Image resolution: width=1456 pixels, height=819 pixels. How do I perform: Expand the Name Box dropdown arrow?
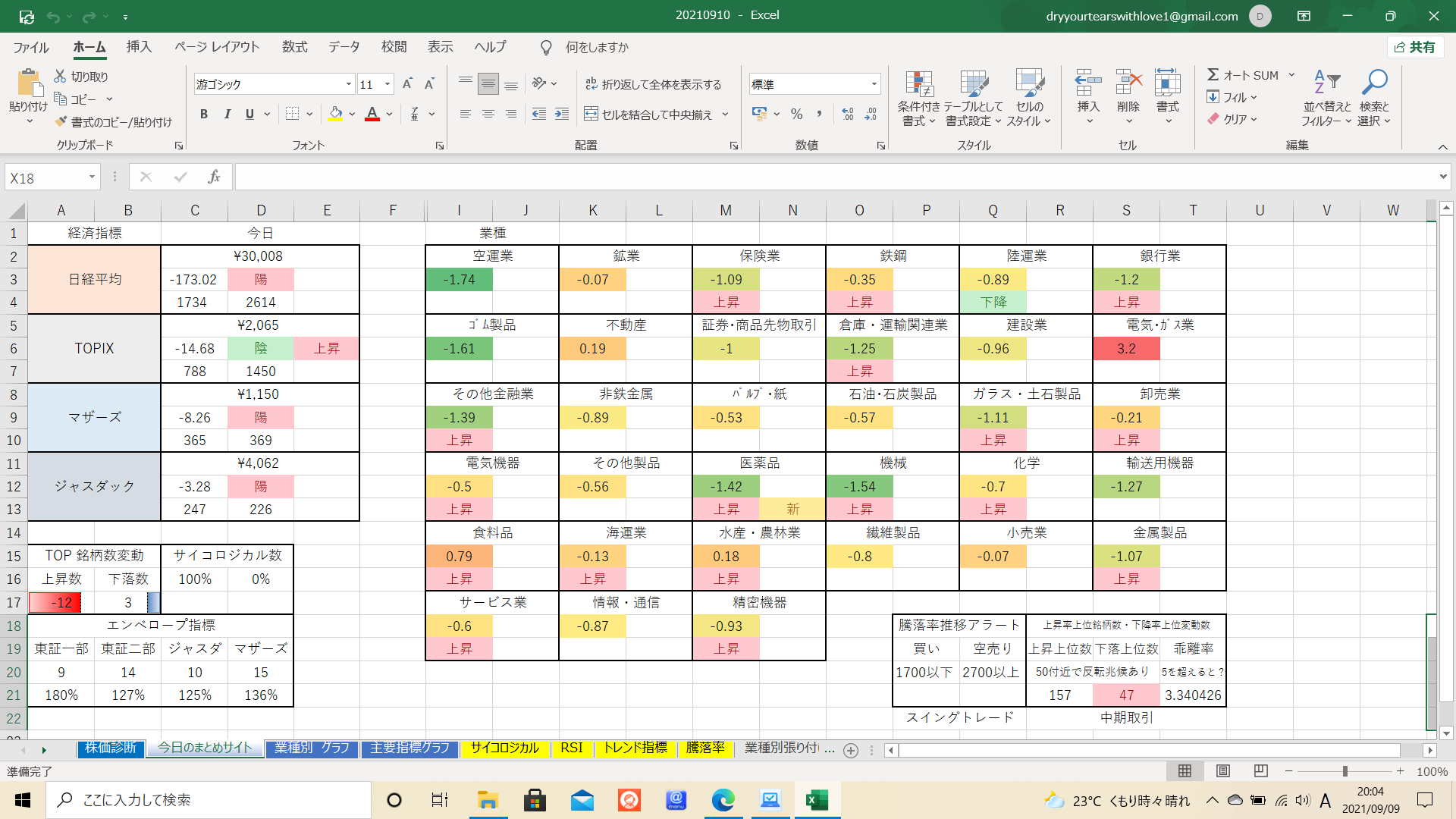pos(92,177)
